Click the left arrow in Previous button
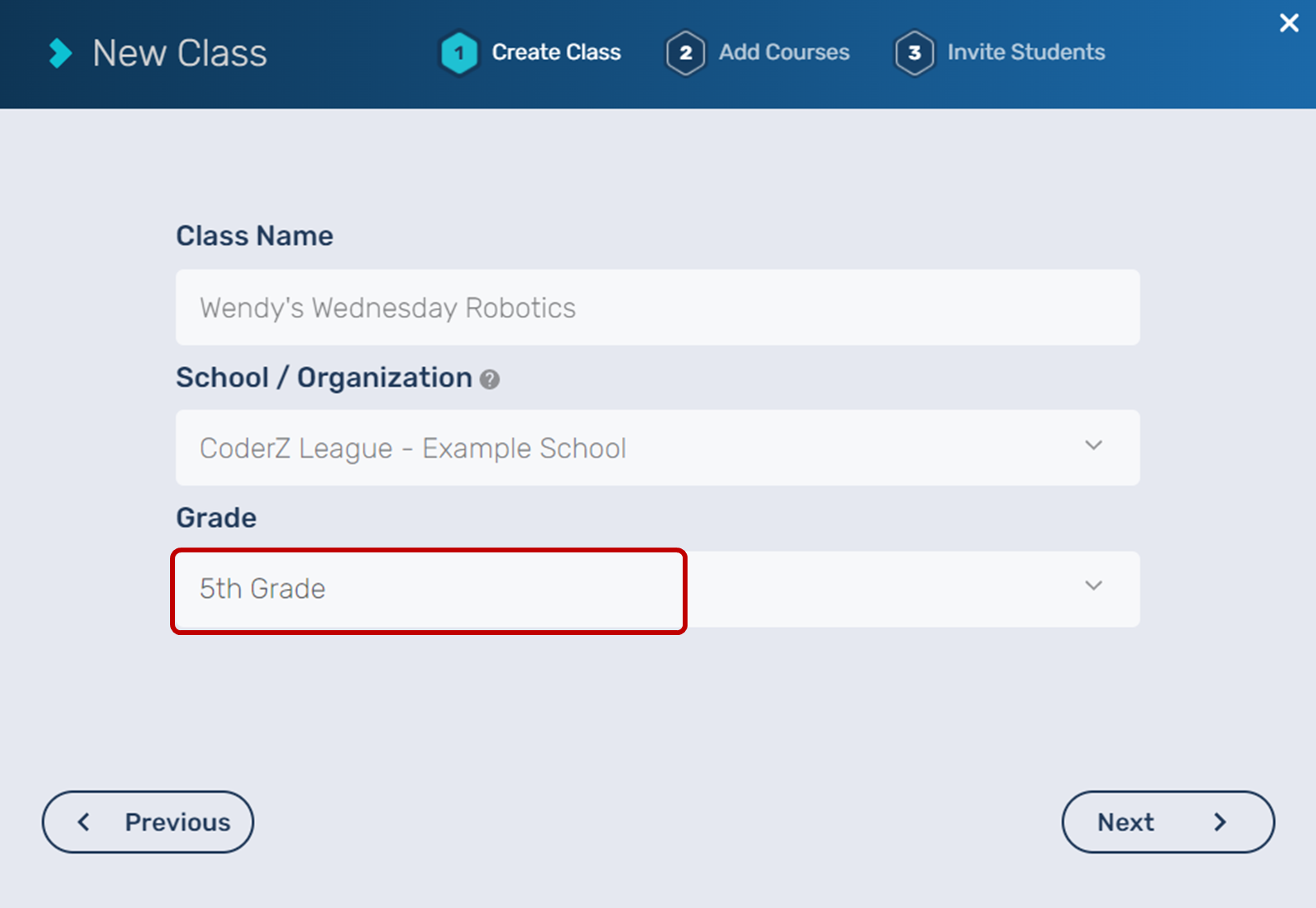 pos(83,822)
